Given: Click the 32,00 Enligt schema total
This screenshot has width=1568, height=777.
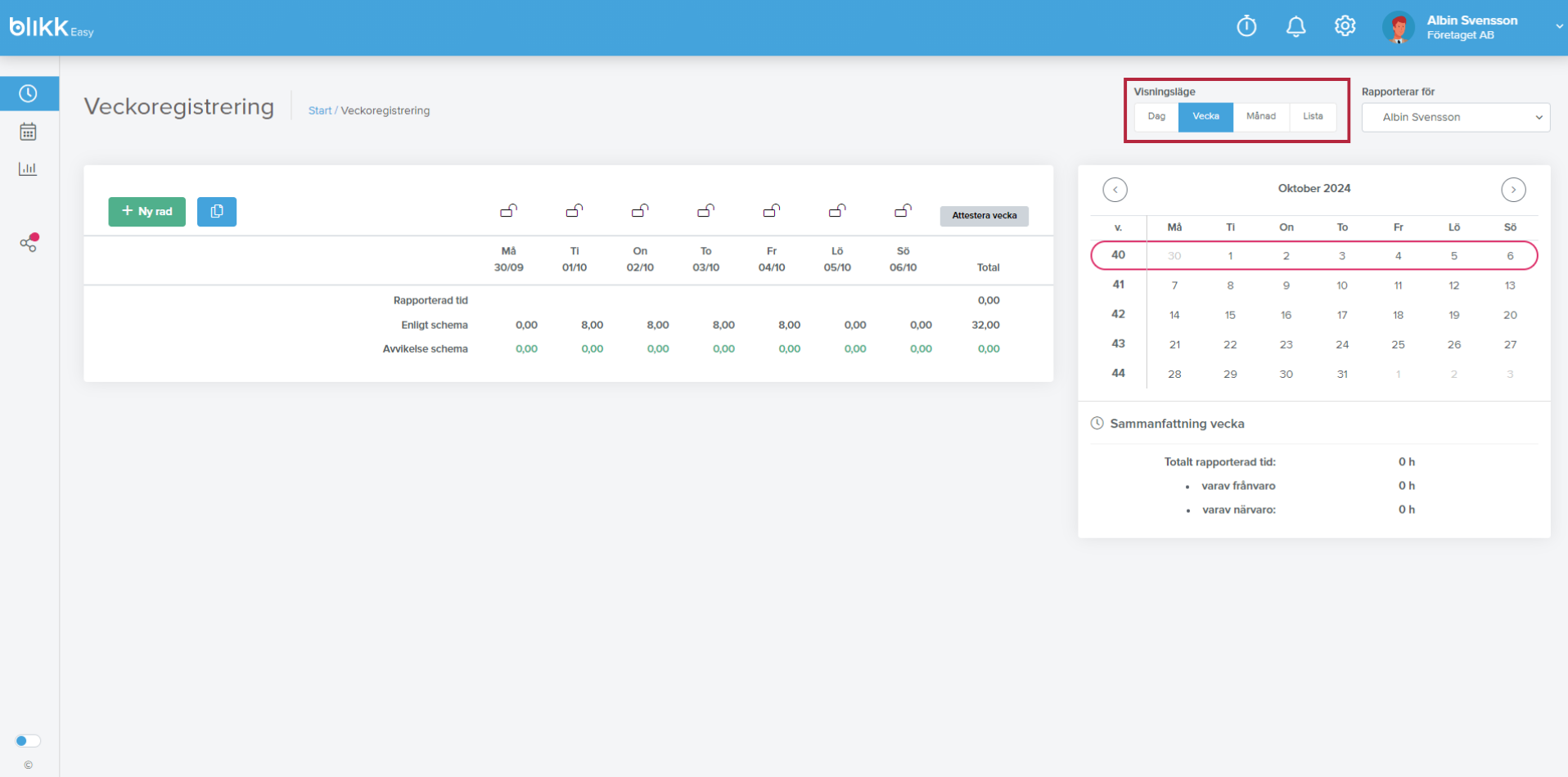Looking at the screenshot, I should click(x=985, y=325).
